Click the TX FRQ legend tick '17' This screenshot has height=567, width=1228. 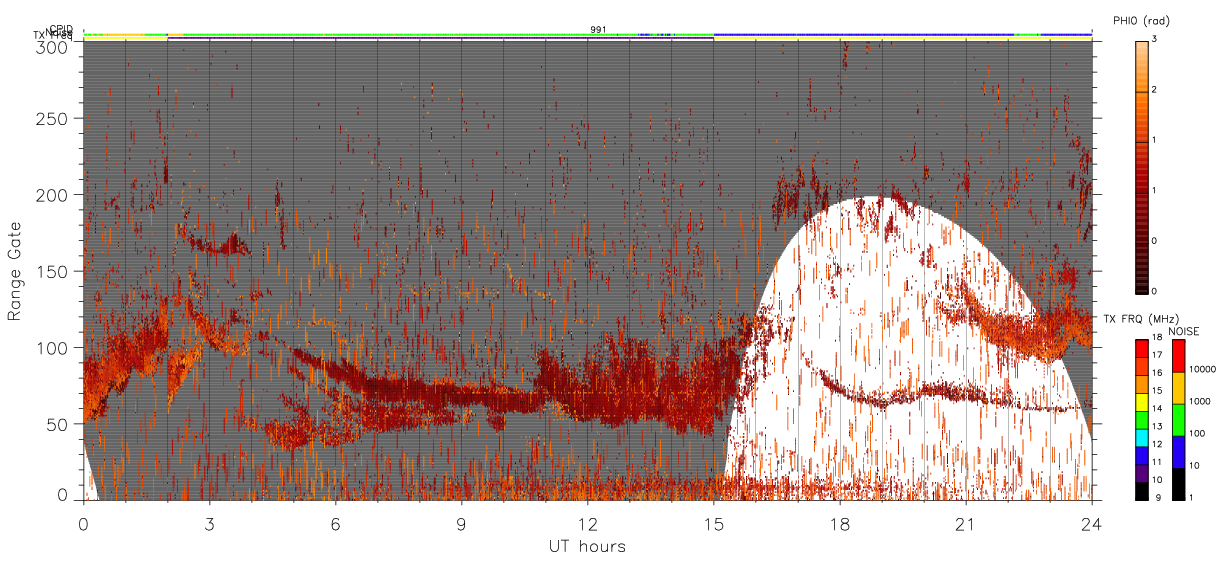coord(1157,355)
